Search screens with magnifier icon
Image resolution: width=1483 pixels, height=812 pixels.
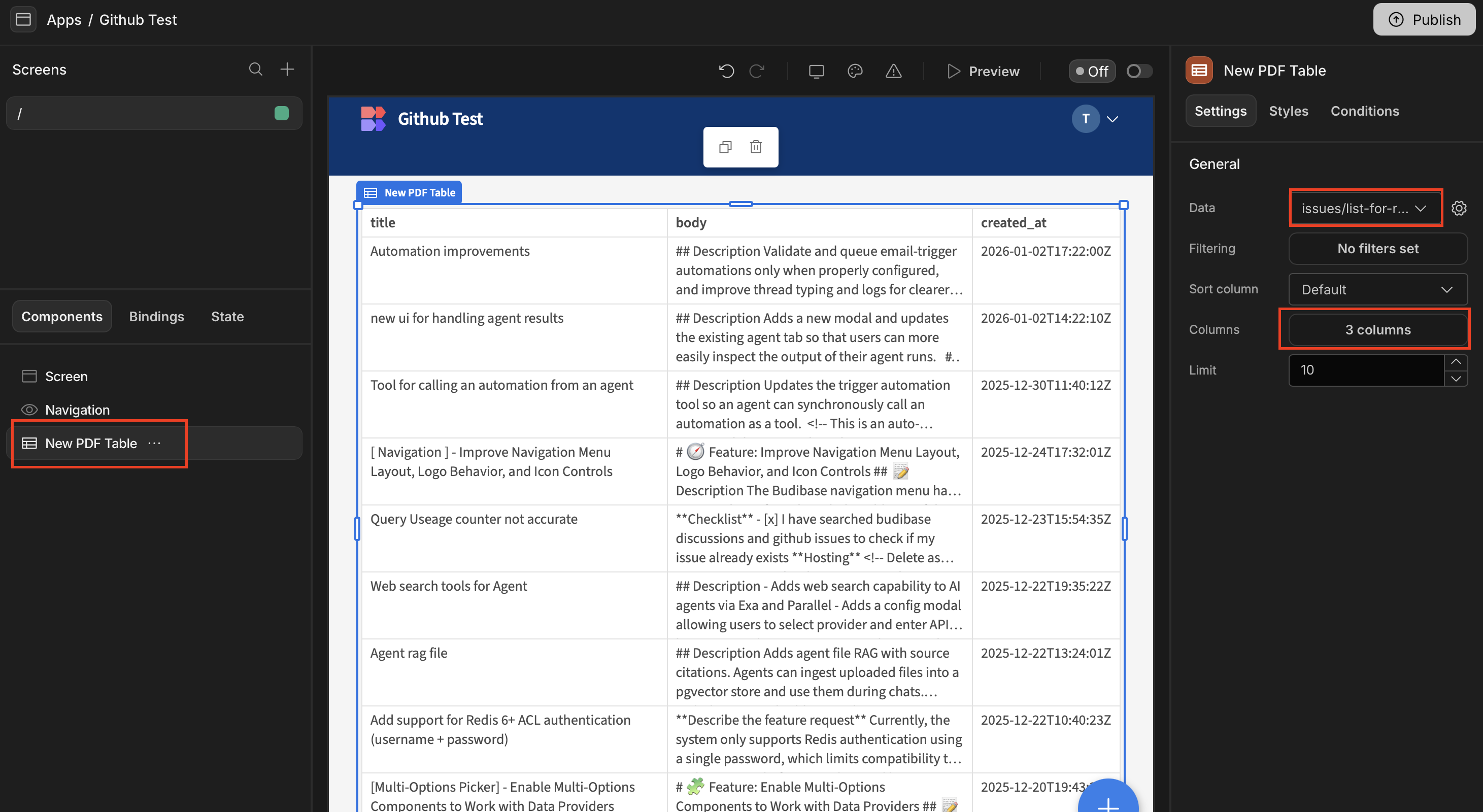(256, 70)
